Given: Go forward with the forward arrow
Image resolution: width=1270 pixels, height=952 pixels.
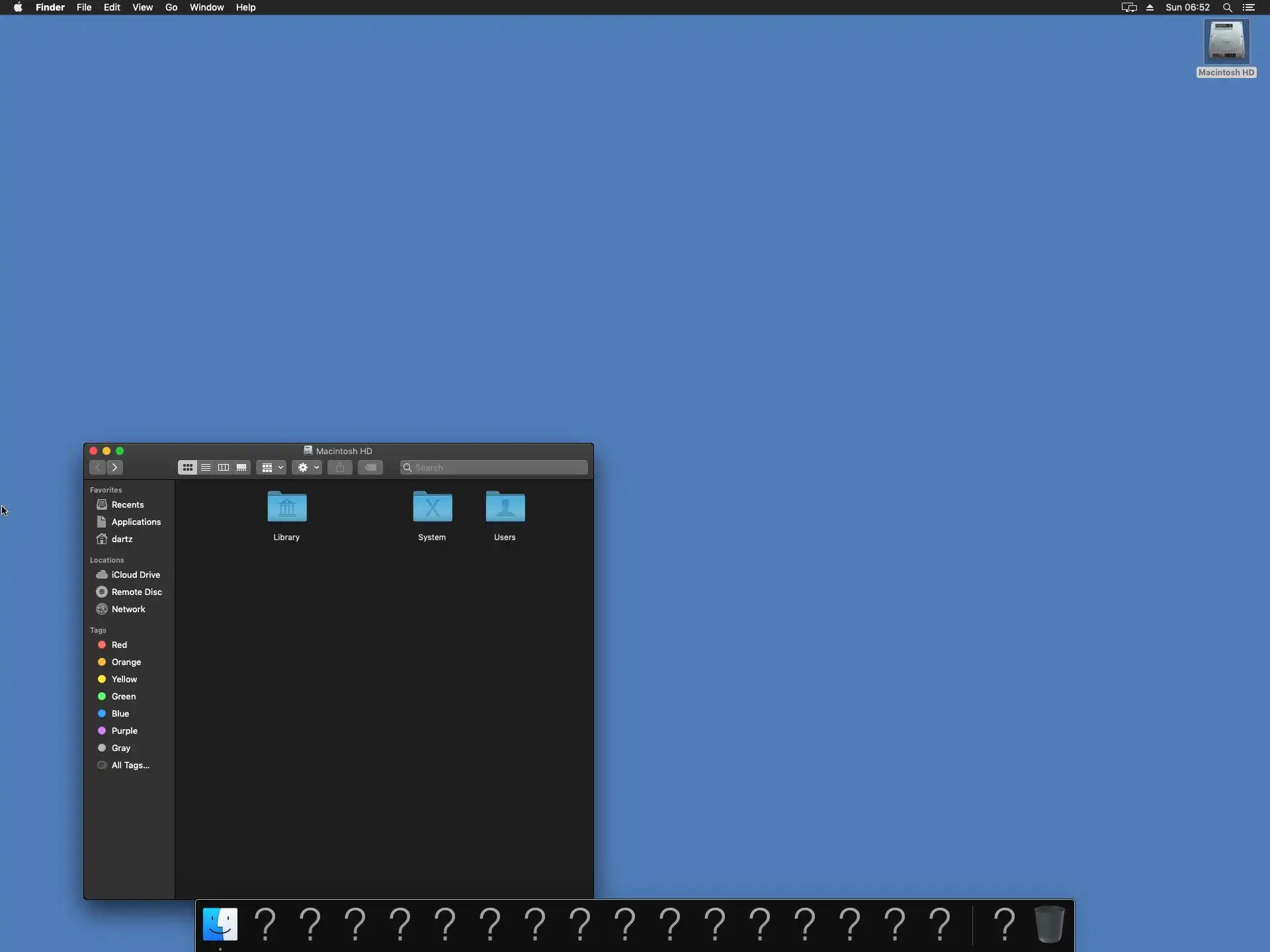Looking at the screenshot, I should coord(115,467).
